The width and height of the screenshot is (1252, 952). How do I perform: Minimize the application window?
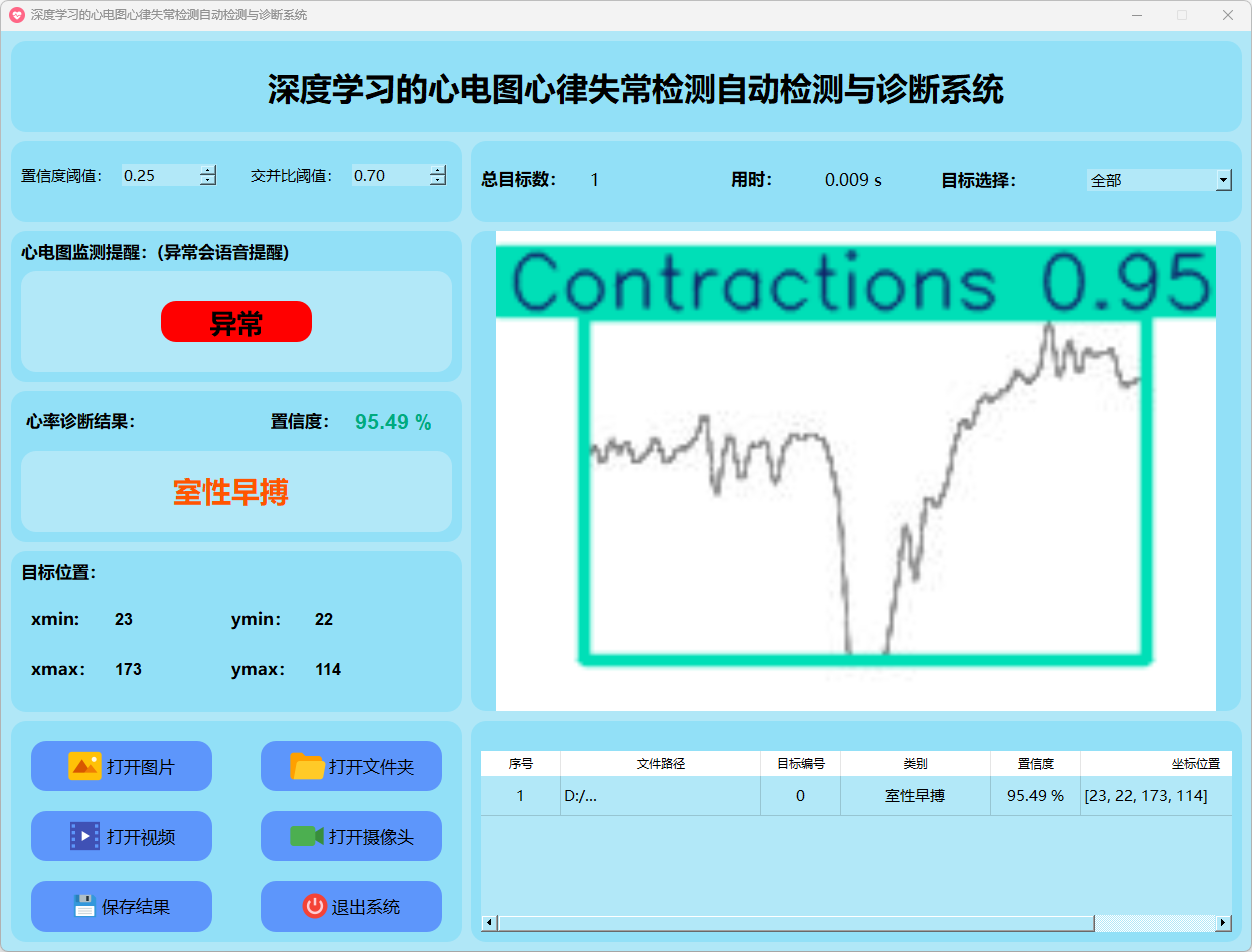1137,15
